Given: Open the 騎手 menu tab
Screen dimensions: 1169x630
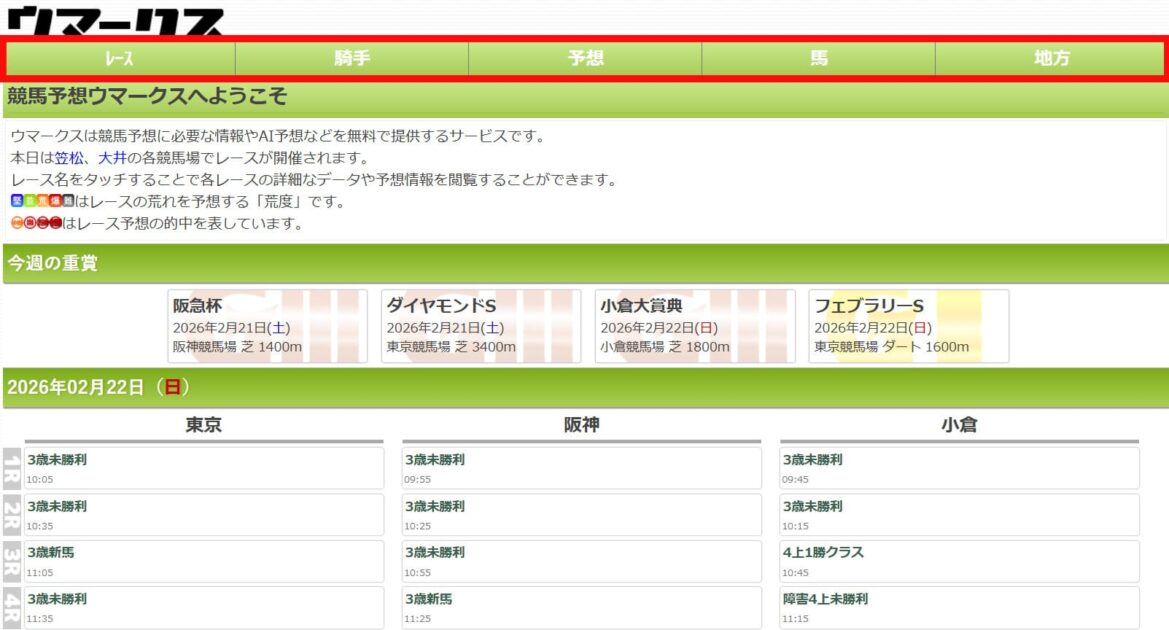Looking at the screenshot, I should point(352,59).
